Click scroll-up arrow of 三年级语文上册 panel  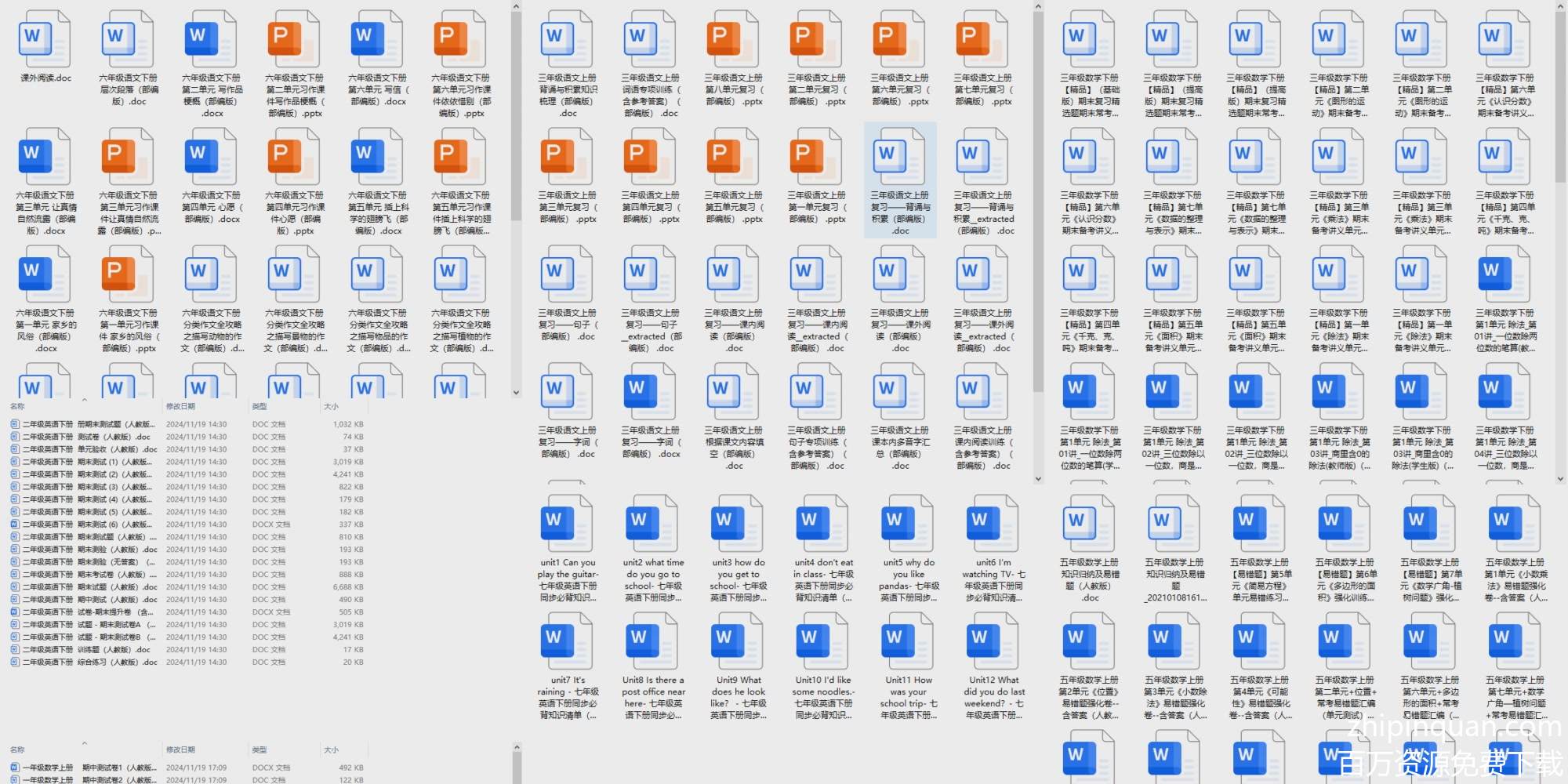click(1038, 6)
